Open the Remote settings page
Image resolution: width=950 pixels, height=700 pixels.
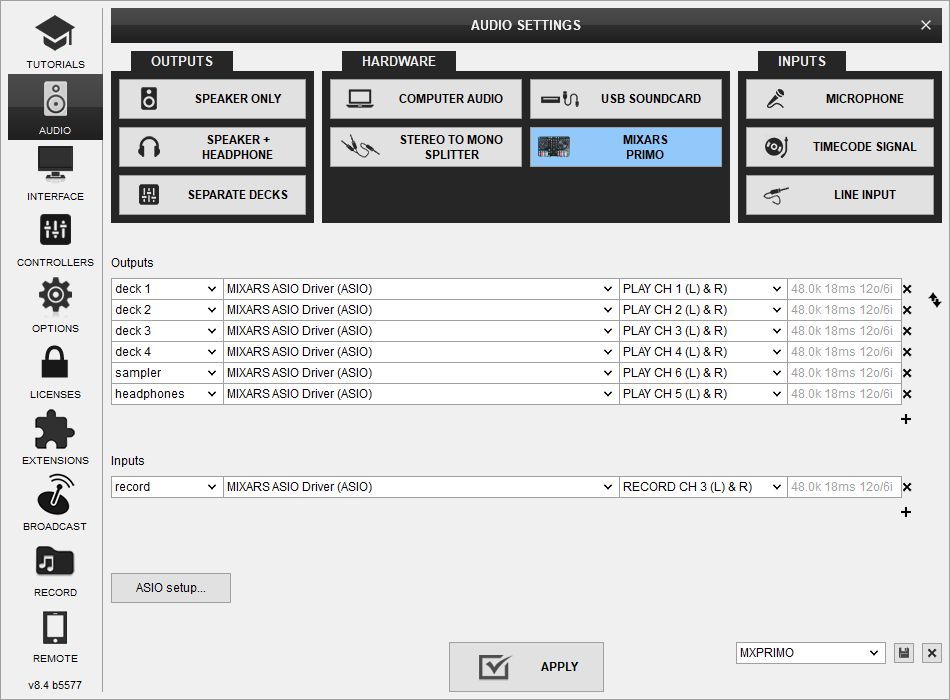[55, 634]
